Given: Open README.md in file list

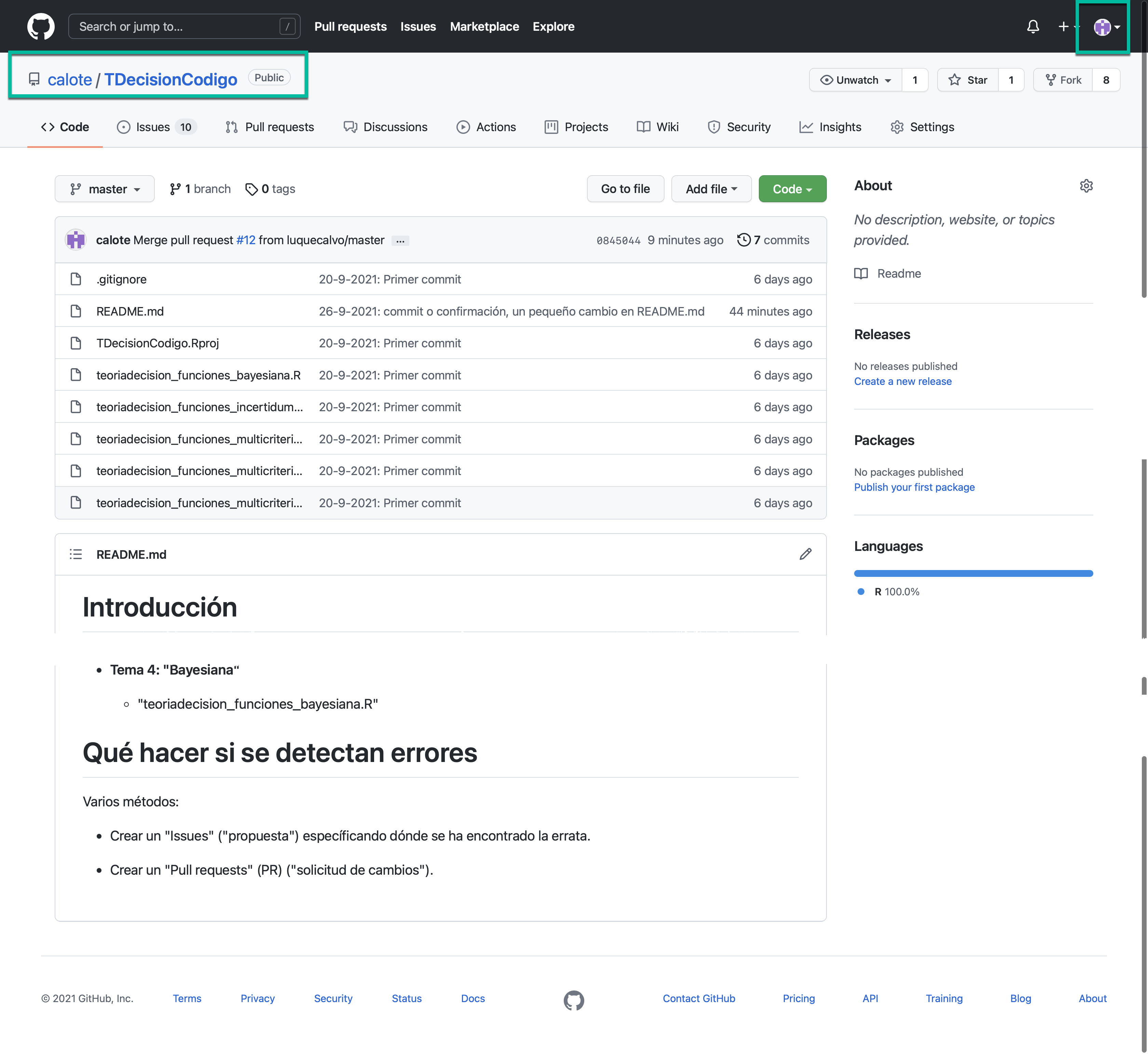Looking at the screenshot, I should point(130,311).
